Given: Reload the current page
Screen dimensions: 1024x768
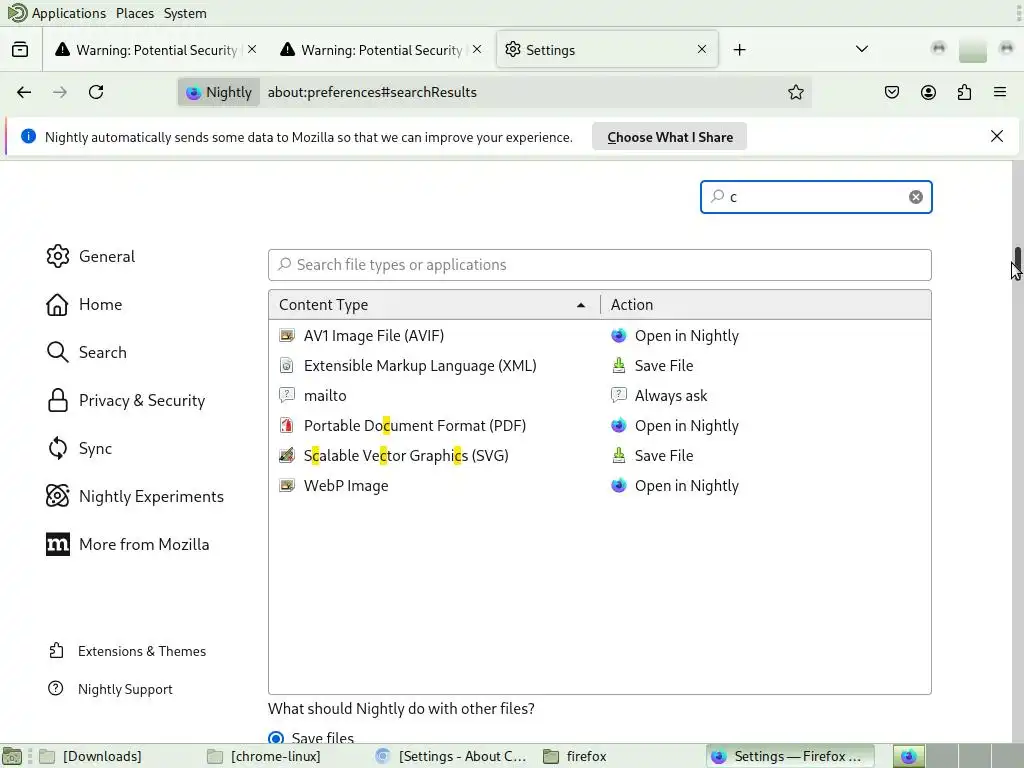Looking at the screenshot, I should (x=96, y=92).
